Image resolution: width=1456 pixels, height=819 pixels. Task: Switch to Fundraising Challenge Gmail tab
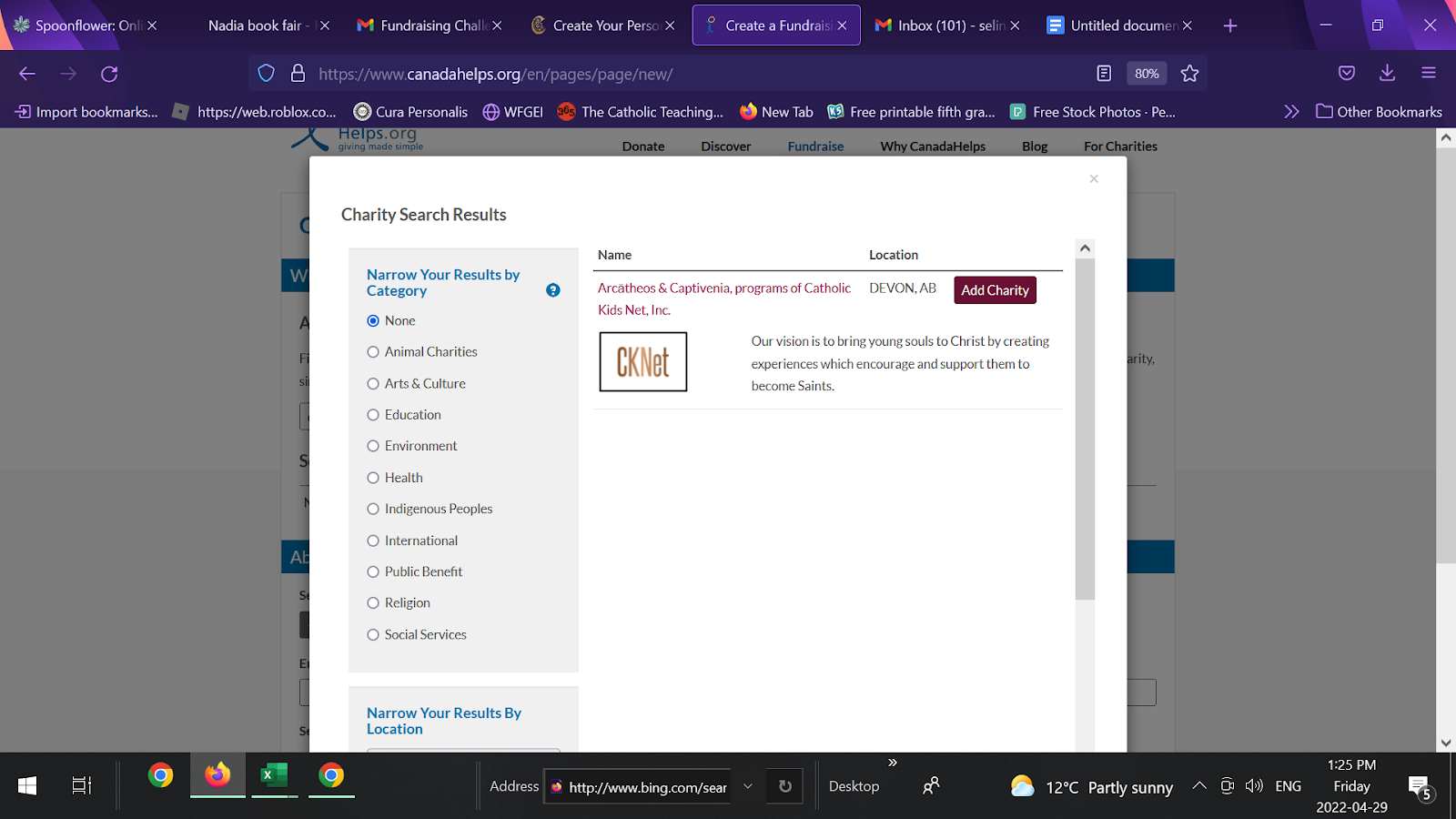tap(430, 25)
